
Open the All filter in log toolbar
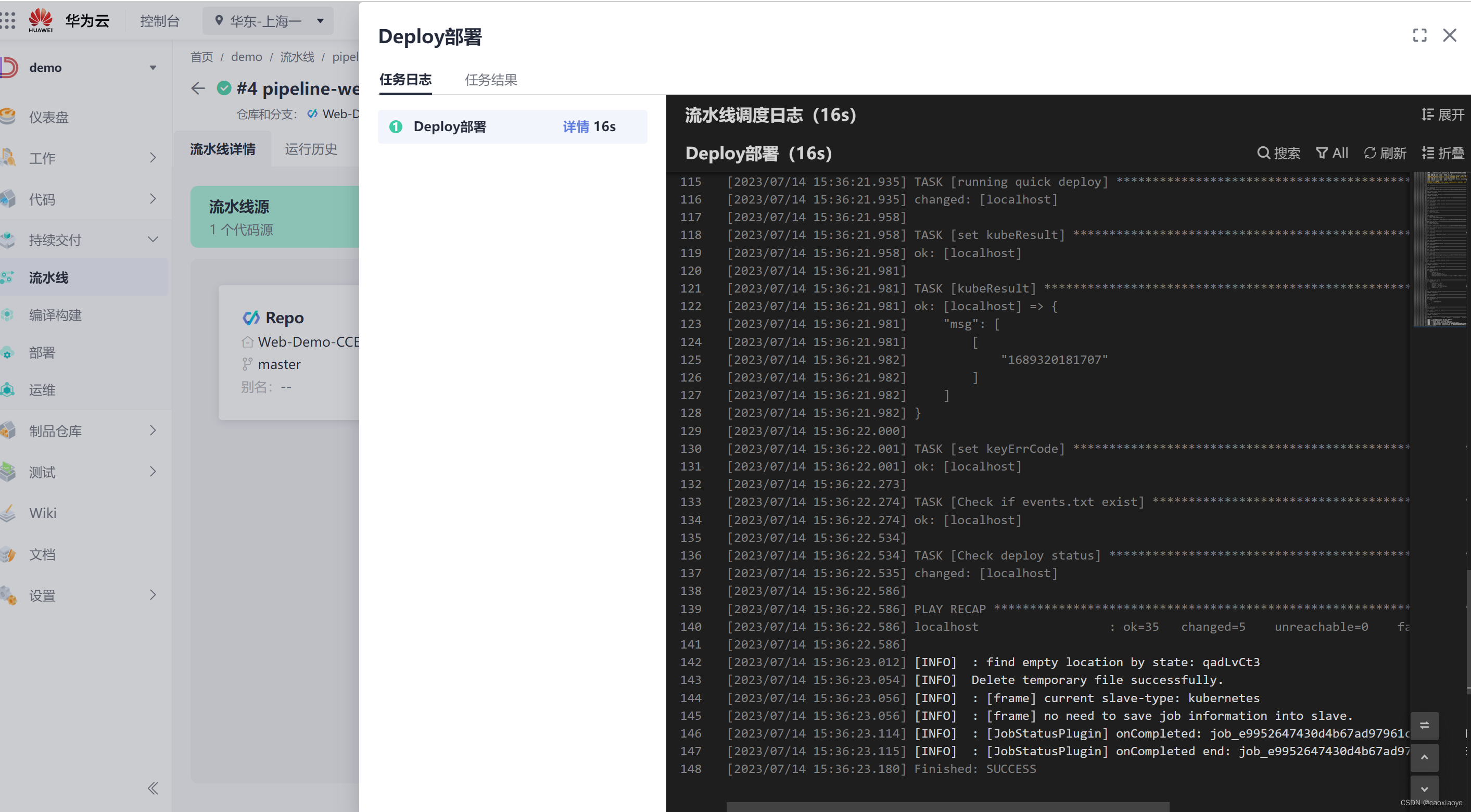coord(1331,153)
